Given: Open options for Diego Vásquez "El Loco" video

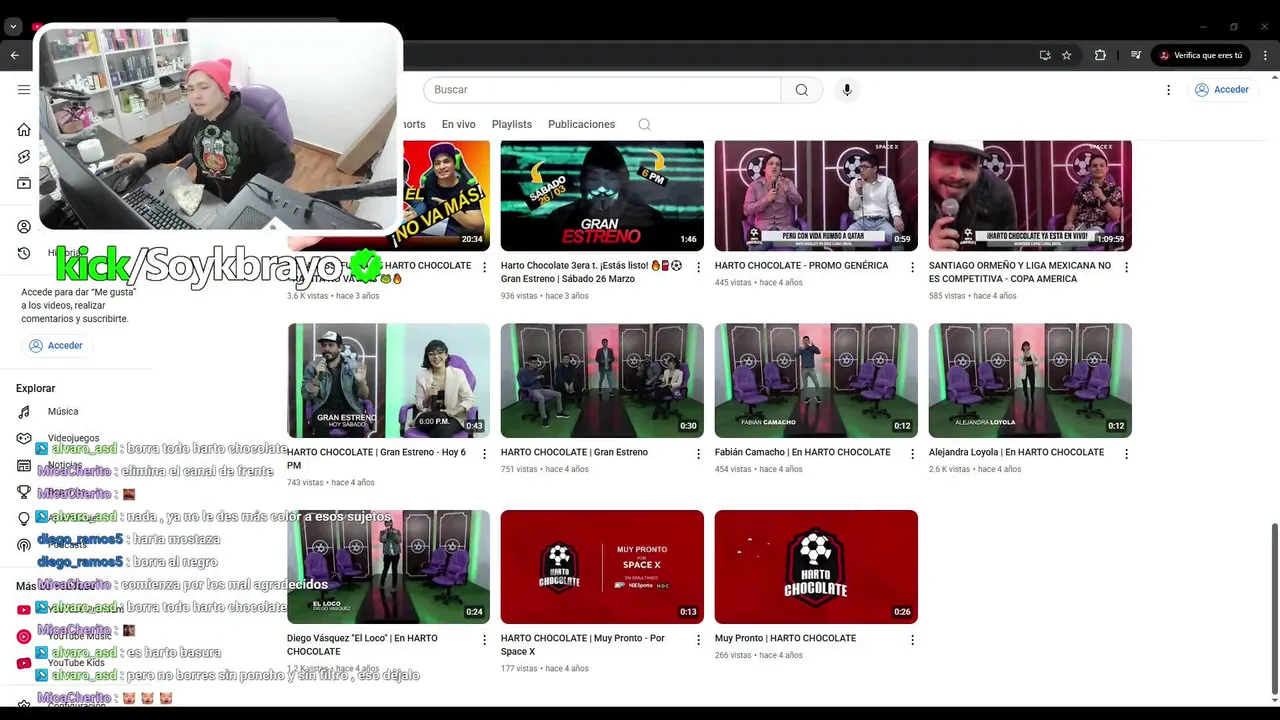Looking at the screenshot, I should (484, 640).
